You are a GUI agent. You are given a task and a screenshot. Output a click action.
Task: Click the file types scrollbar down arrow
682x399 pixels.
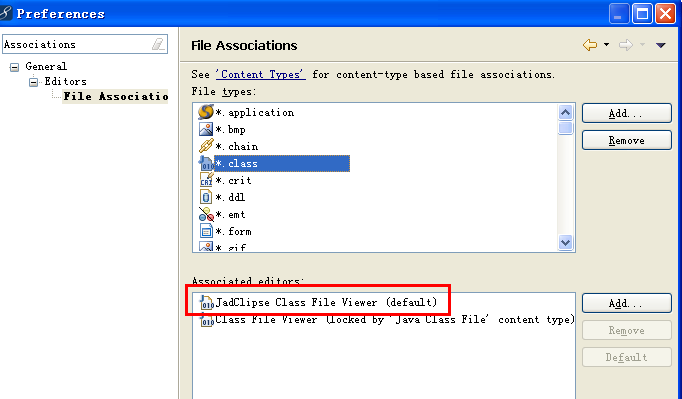coord(565,242)
